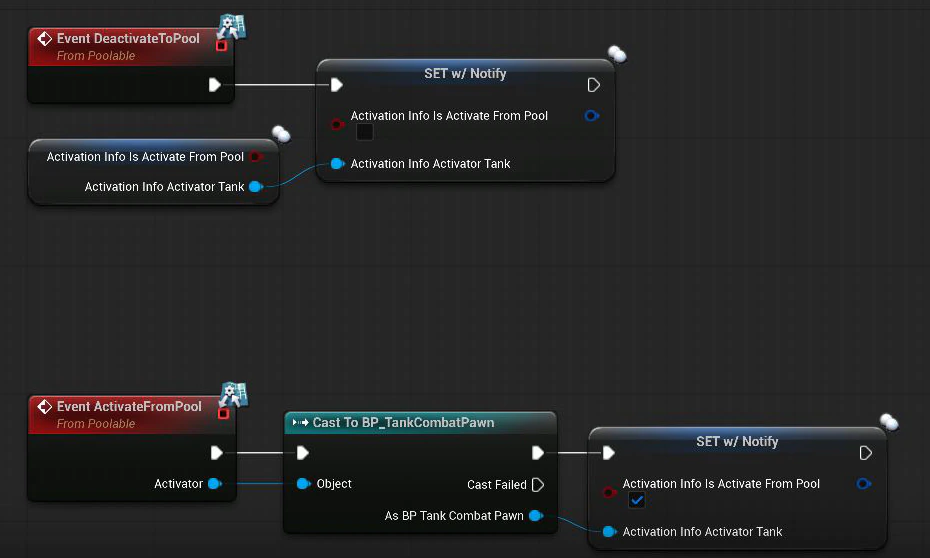
Task: Click the Event ActivateFromPool node title
Action: [129, 406]
